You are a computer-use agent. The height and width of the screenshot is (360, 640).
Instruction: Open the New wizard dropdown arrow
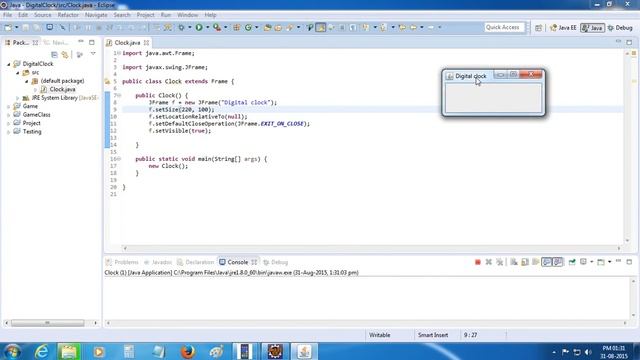pos(16,27)
